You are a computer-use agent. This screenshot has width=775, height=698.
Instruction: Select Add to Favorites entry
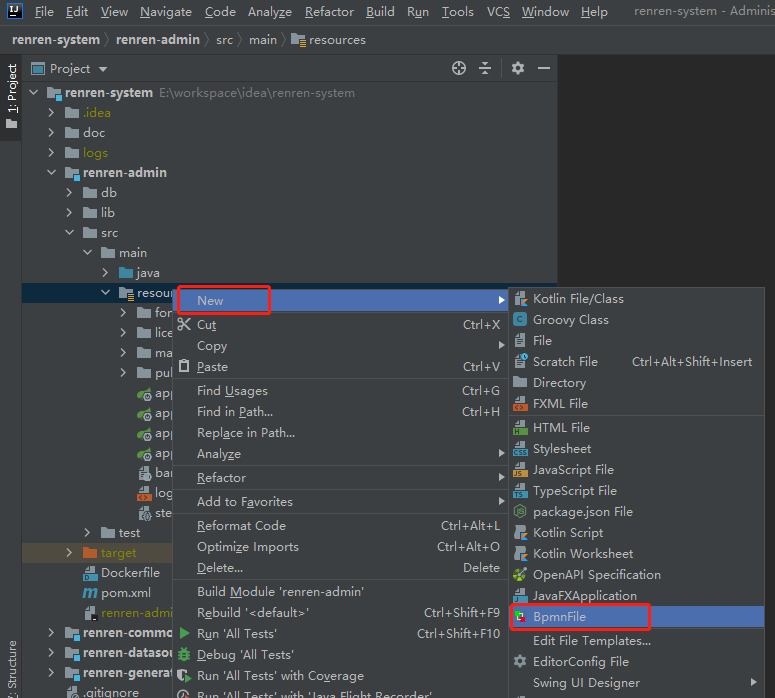(341, 502)
